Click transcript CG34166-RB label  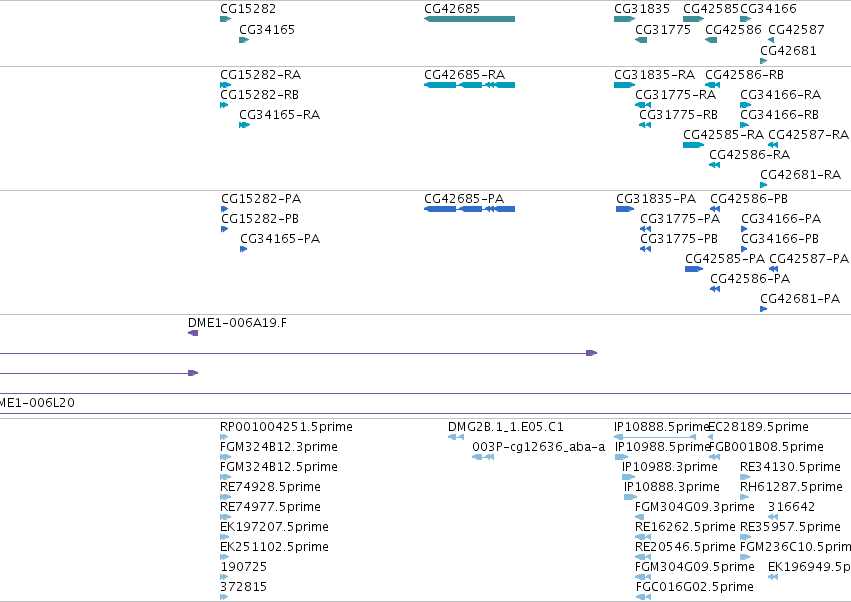coord(779,115)
